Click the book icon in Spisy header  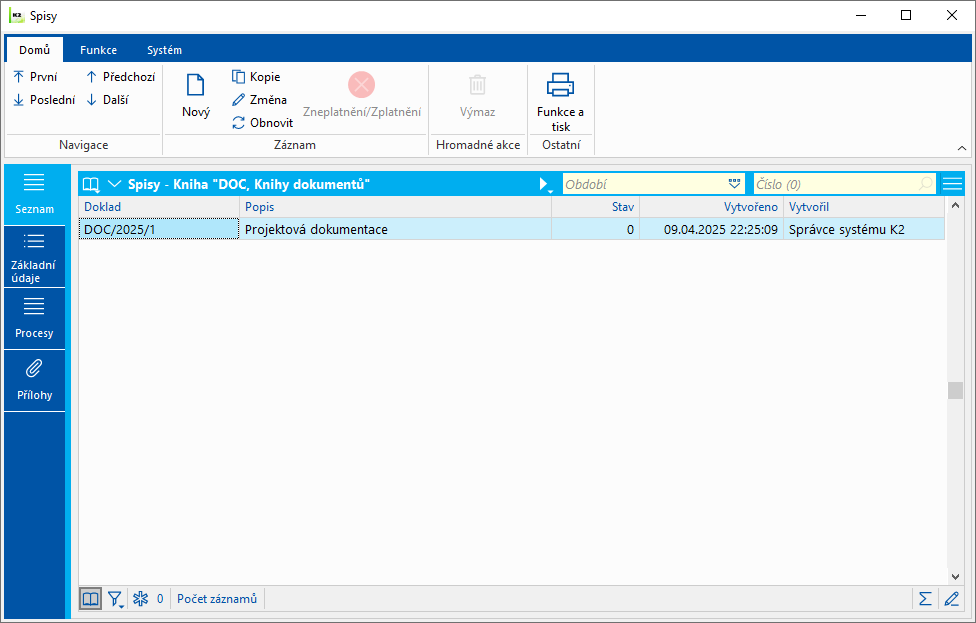click(92, 184)
